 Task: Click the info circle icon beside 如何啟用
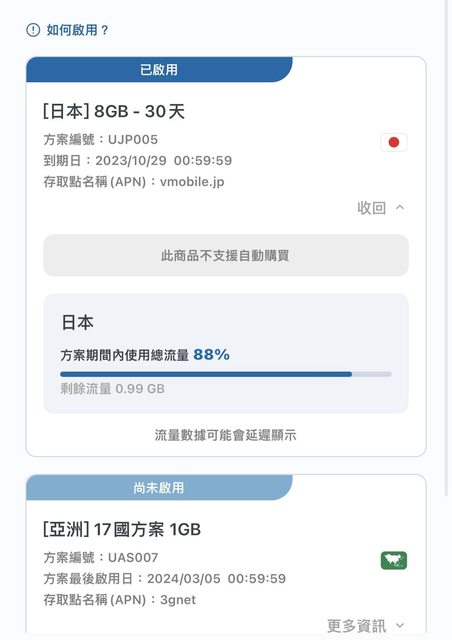33,30
